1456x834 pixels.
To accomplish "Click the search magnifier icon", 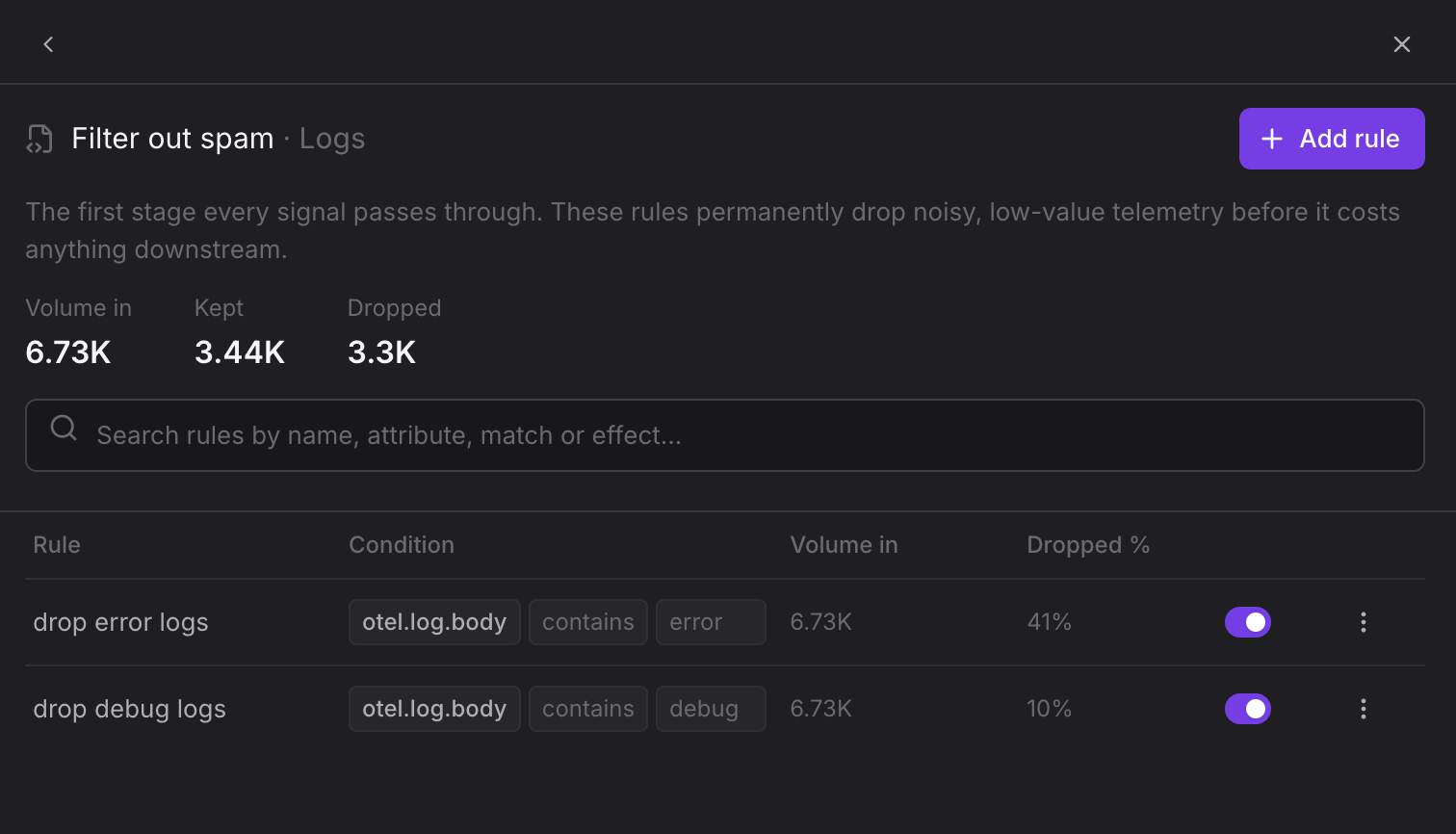I will click(x=64, y=428).
